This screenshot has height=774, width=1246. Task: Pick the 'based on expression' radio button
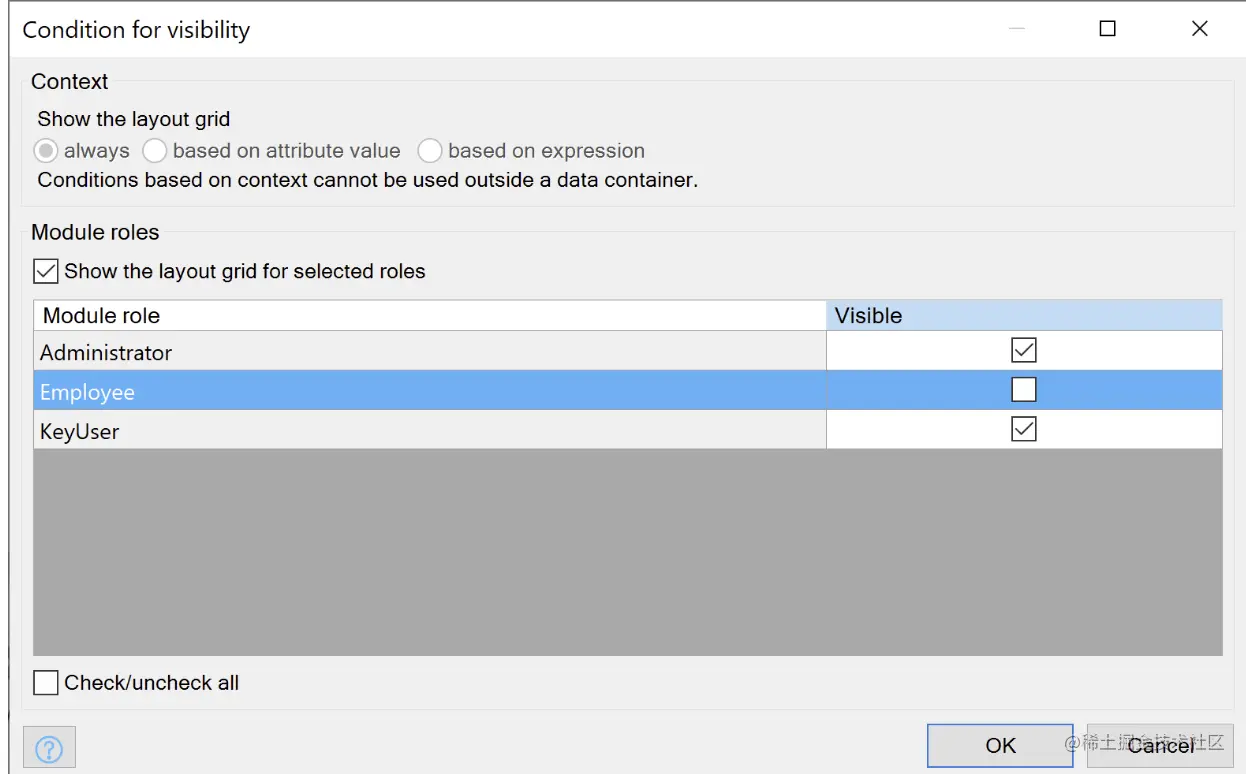pyautogui.click(x=430, y=151)
